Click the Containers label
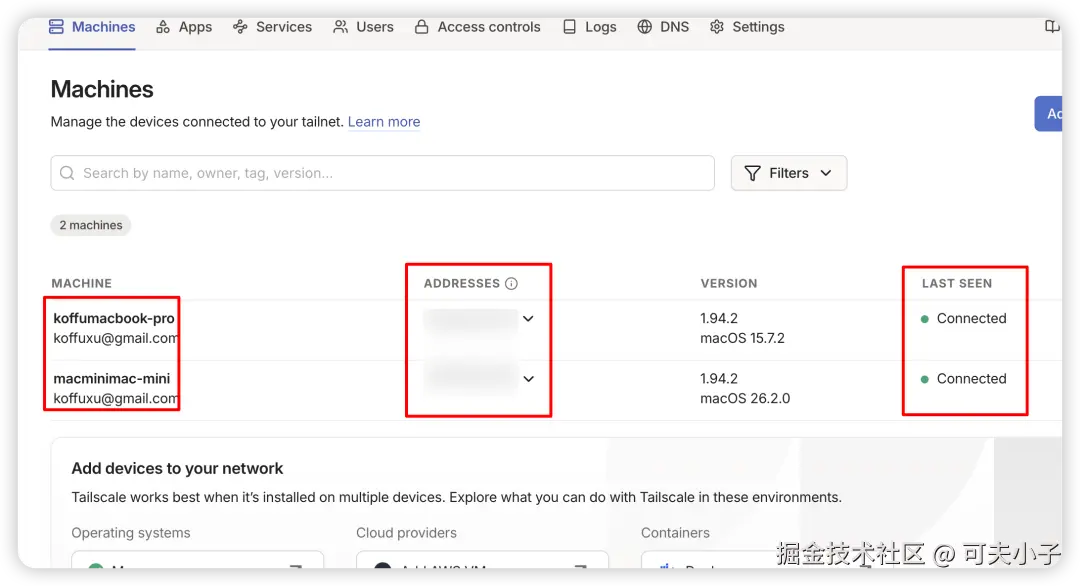 [x=675, y=533]
